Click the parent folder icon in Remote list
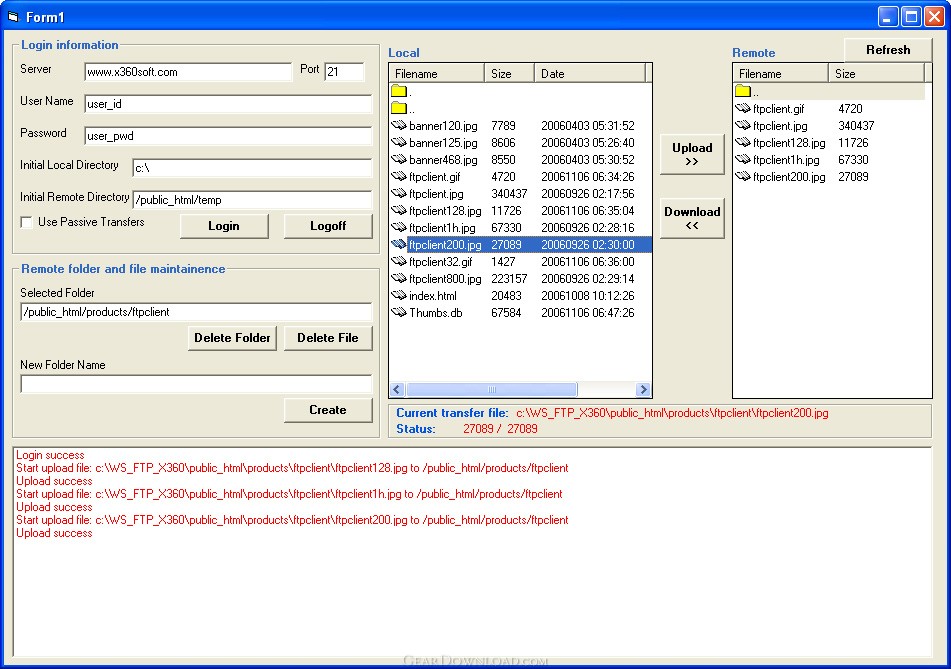The width and height of the screenshot is (951, 669). pyautogui.click(x=742, y=91)
